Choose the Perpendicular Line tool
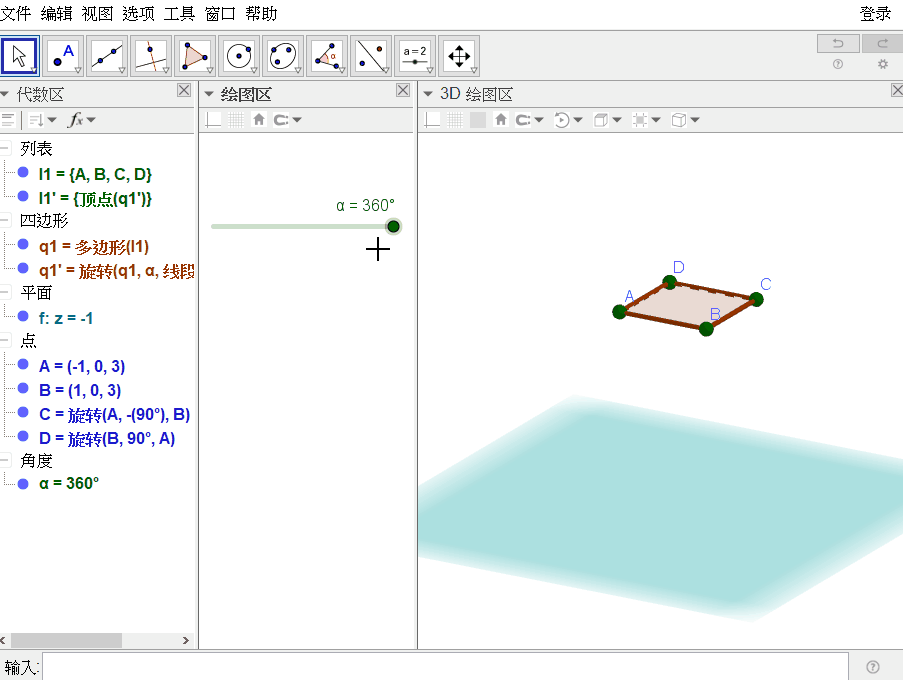Image resolution: width=903 pixels, height=680 pixels. coord(151,56)
